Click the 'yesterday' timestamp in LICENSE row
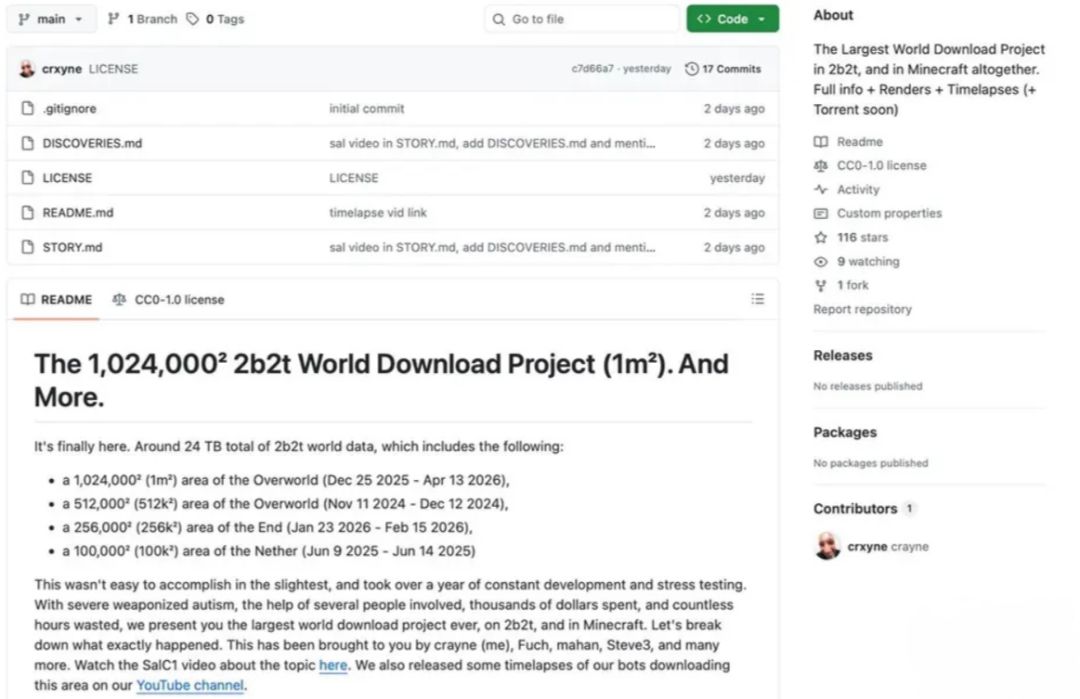Image resolution: width=1080 pixels, height=699 pixels. pos(737,178)
